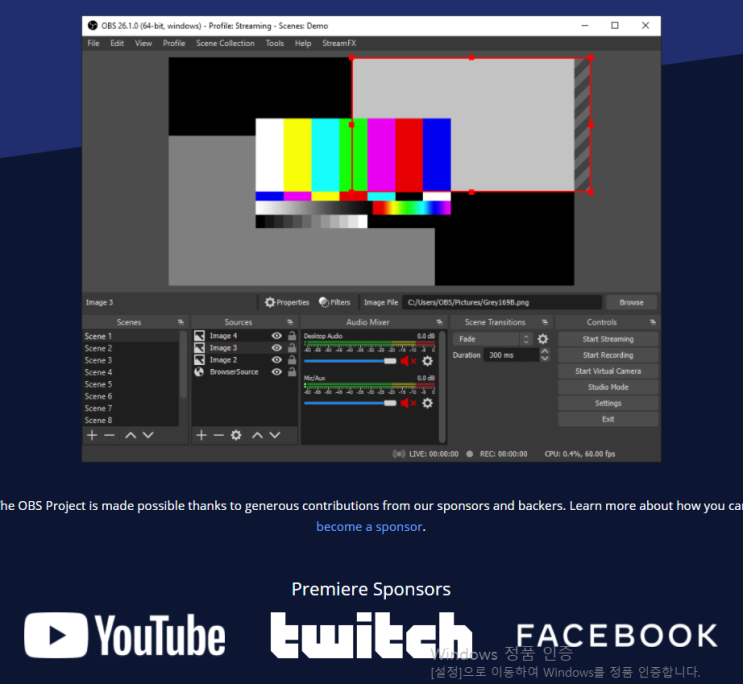
Task: Click the OBS logo in title bar
Action: coord(92,26)
